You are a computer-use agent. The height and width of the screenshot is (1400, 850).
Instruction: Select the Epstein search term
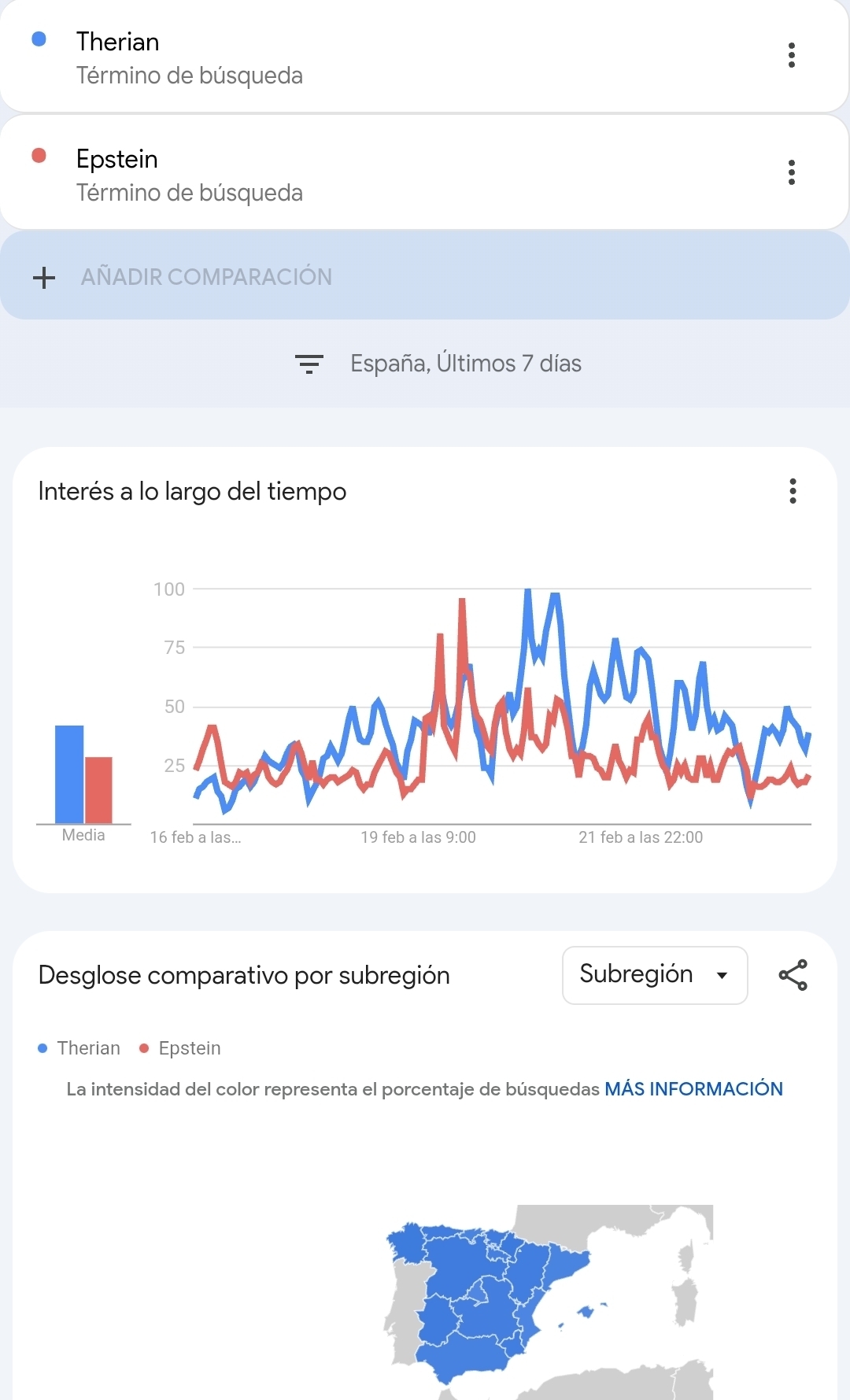click(x=117, y=159)
